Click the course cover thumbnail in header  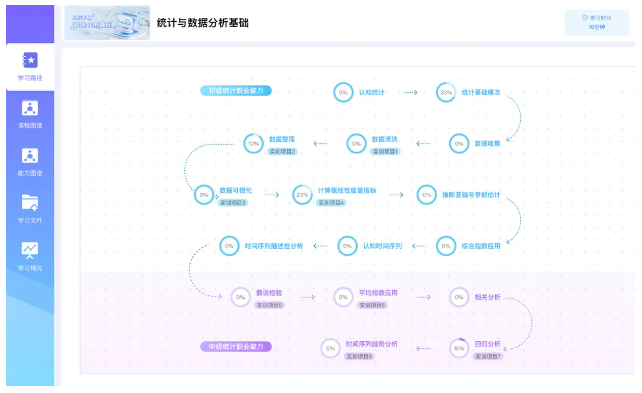107,23
